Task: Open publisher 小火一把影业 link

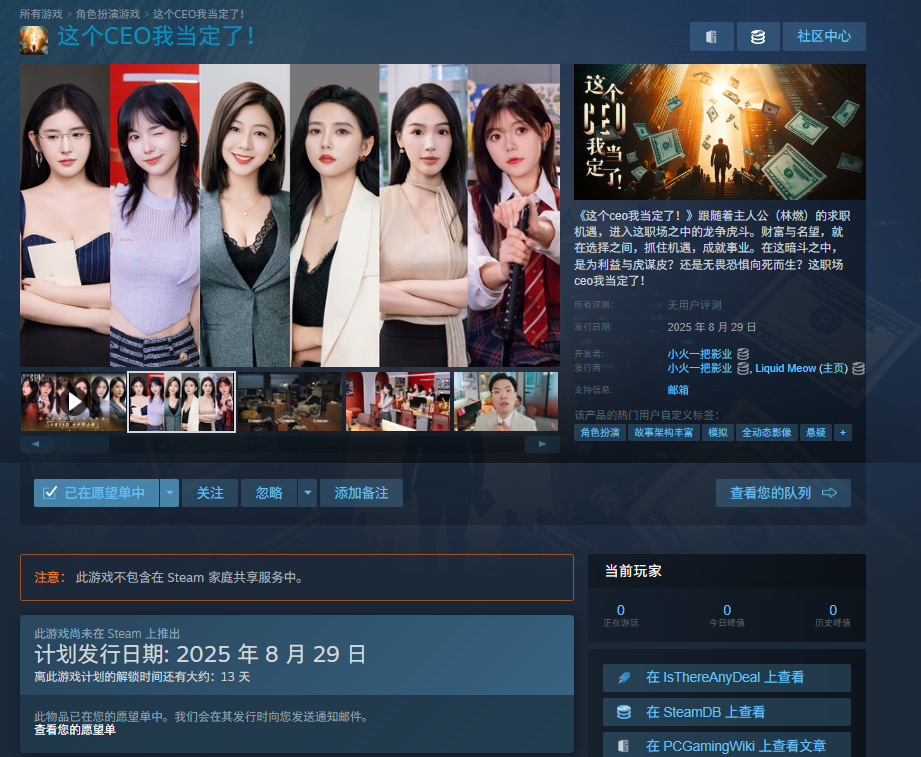Action: pyautogui.click(x=700, y=368)
